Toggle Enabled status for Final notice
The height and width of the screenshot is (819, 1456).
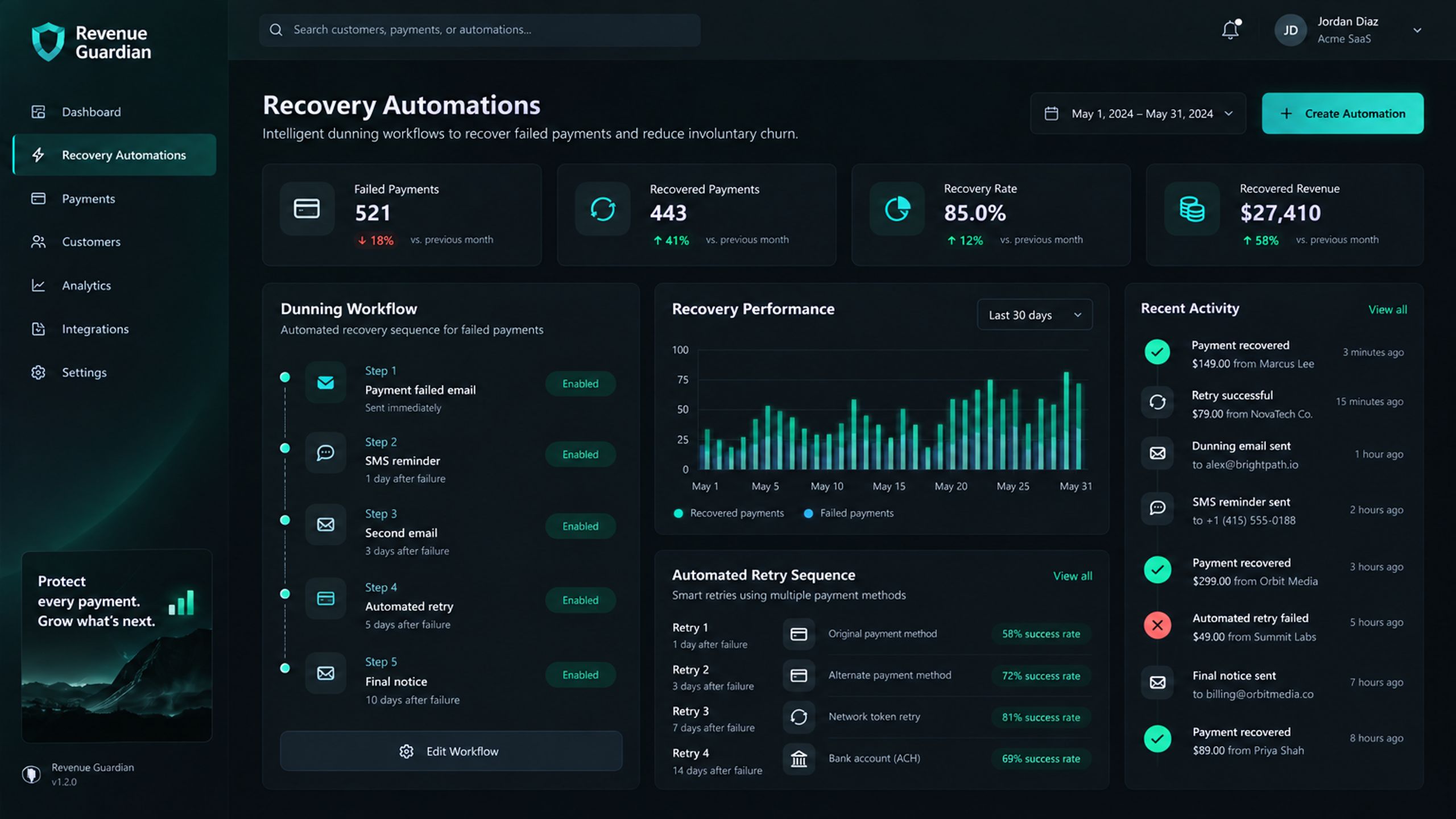coord(580,675)
